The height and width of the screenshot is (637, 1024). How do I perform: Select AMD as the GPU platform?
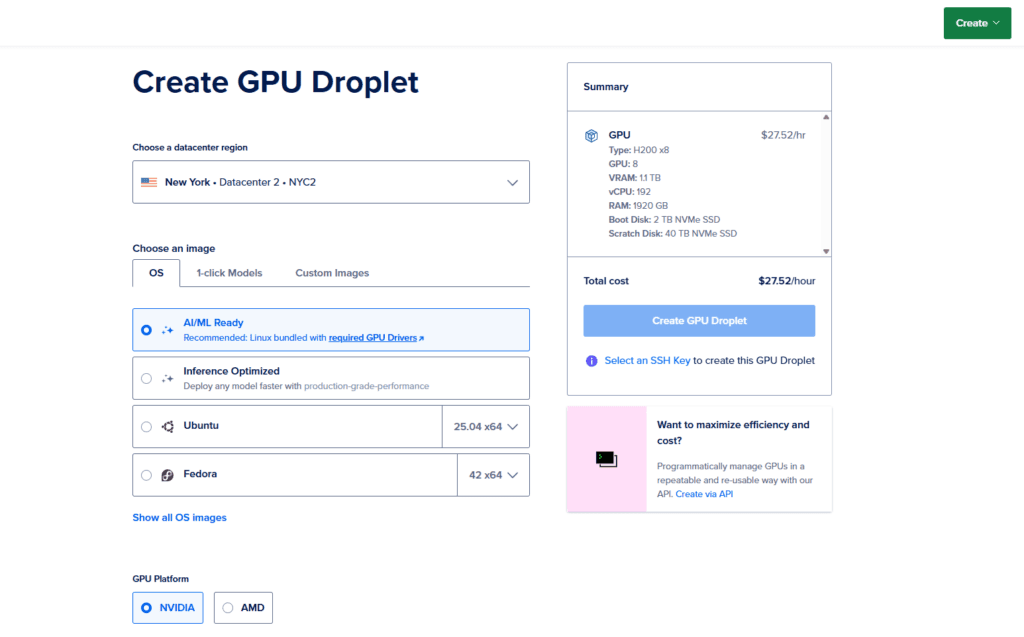click(243, 608)
